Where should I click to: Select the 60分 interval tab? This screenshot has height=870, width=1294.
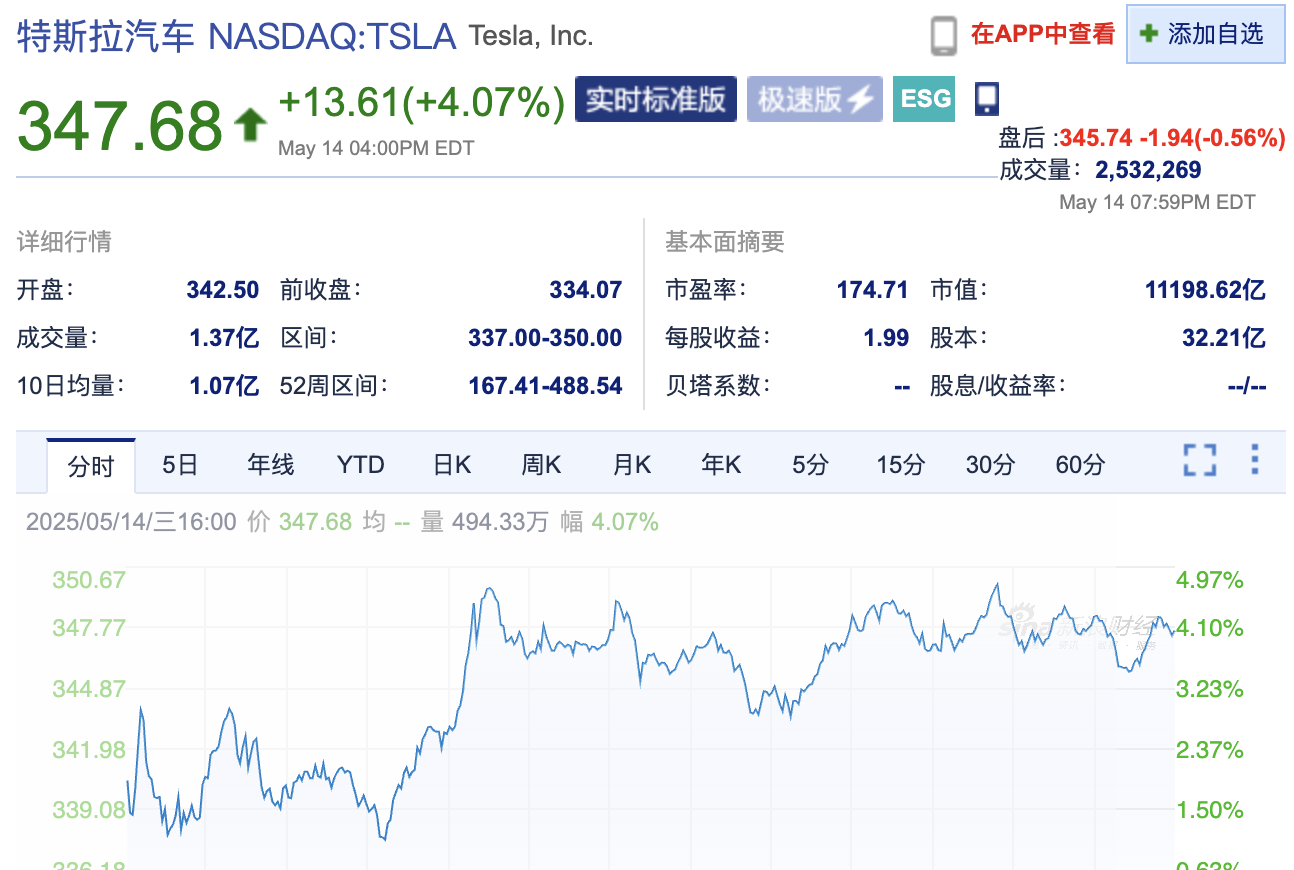click(1080, 464)
